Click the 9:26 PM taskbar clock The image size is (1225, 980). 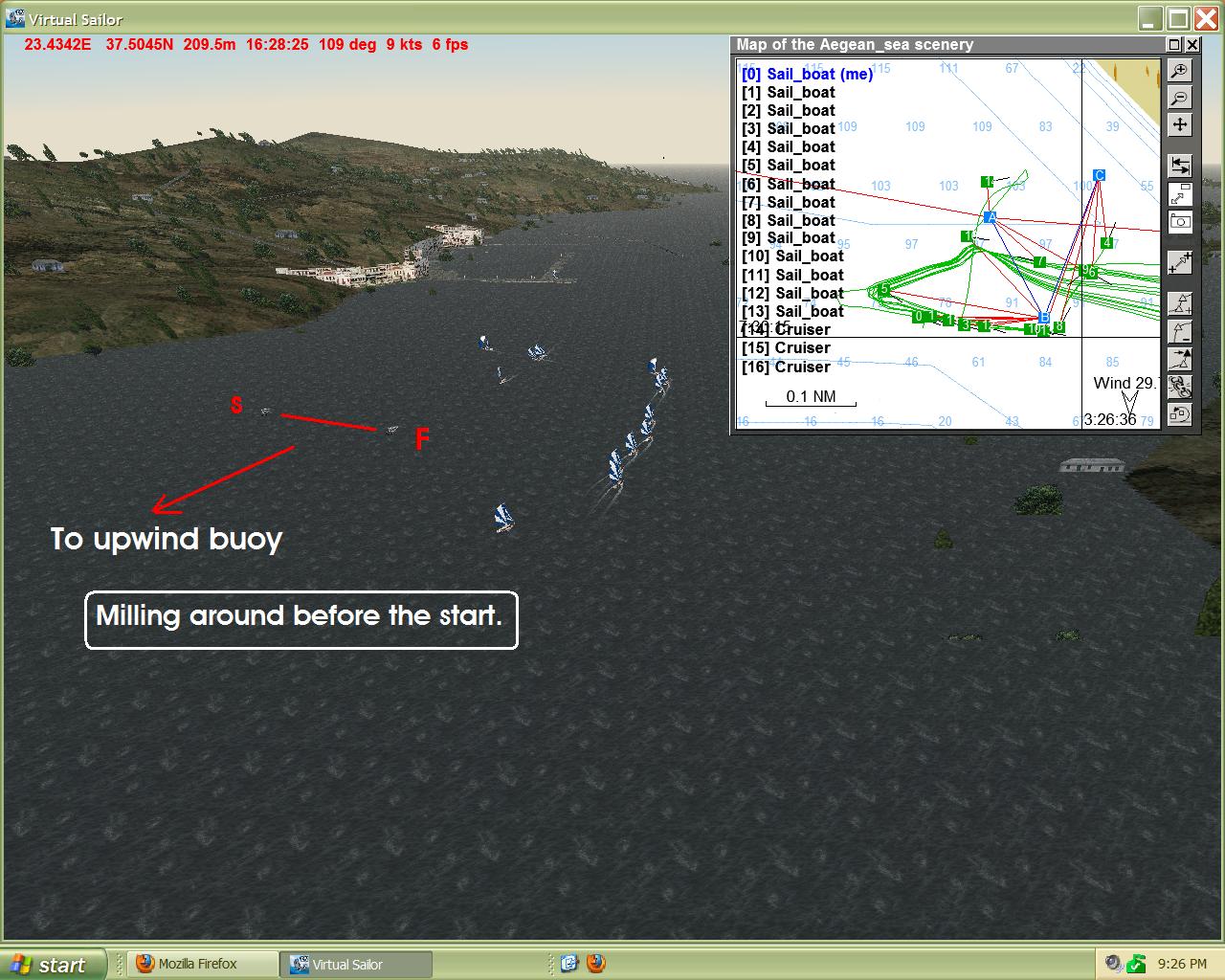click(1183, 964)
